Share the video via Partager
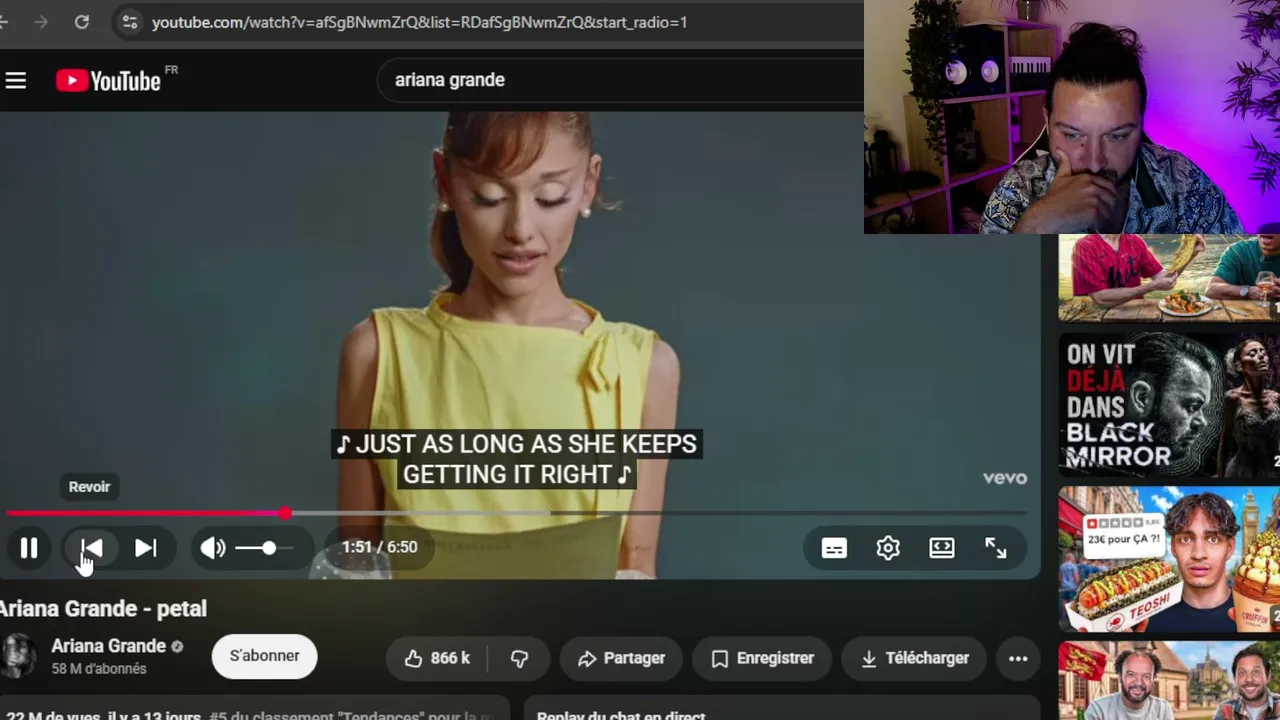The height and width of the screenshot is (720, 1280). pyautogui.click(x=621, y=658)
